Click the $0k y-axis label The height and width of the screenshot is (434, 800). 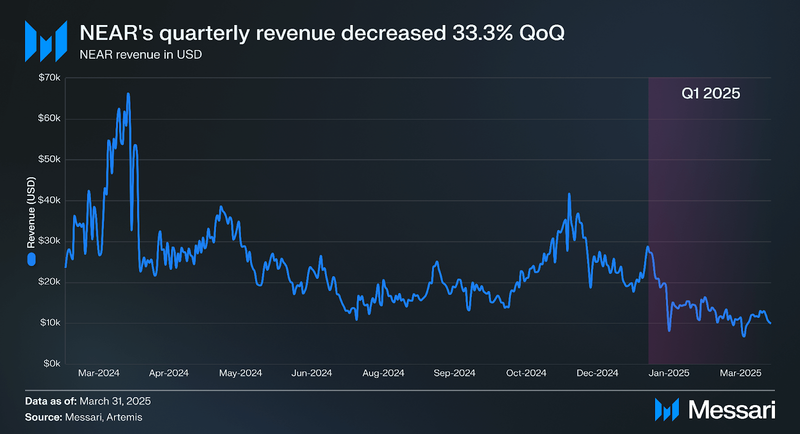click(x=52, y=364)
